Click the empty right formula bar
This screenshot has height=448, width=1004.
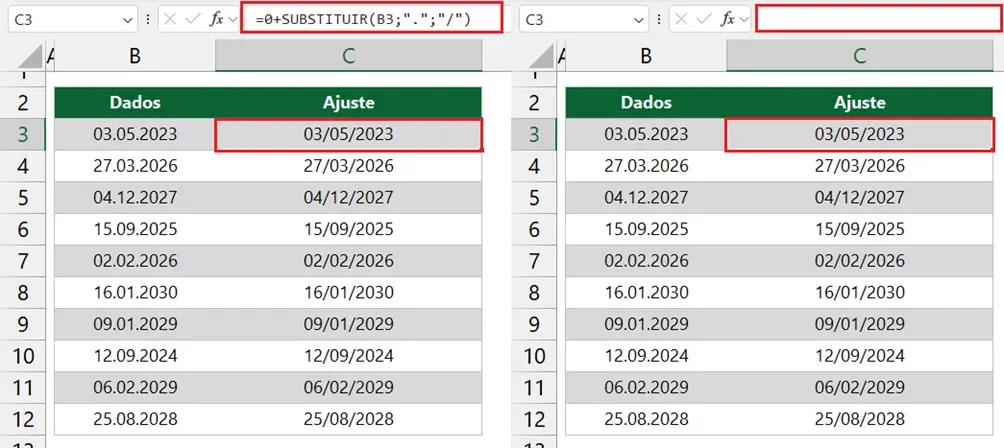pos(878,19)
